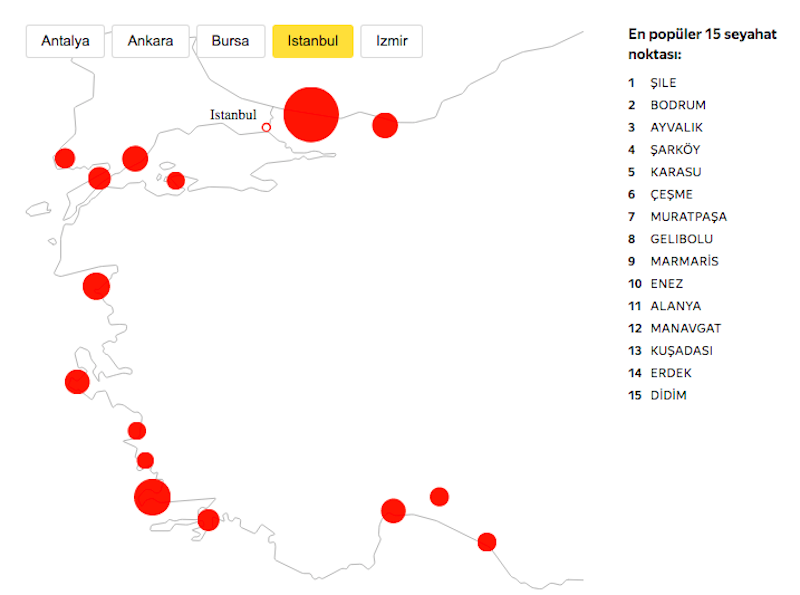Choose ŞARKÖY from the popular list
This screenshot has width=800, height=595.
coord(675,150)
